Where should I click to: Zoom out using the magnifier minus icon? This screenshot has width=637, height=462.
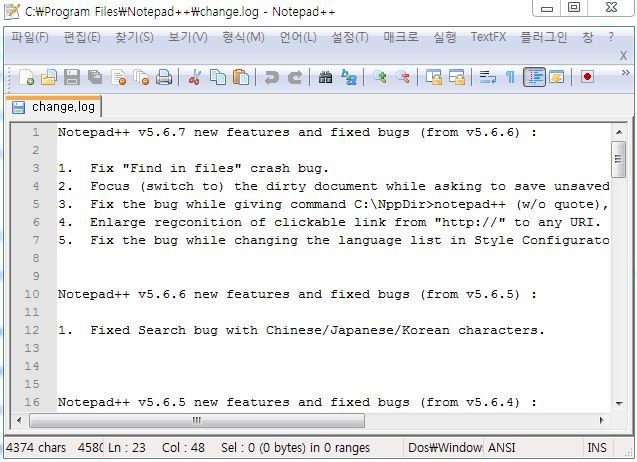(403, 77)
